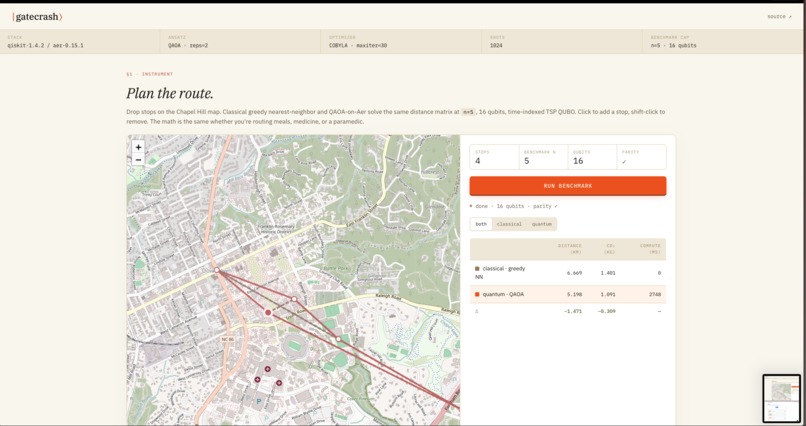Switch to classical route view

pyautogui.click(x=509, y=224)
